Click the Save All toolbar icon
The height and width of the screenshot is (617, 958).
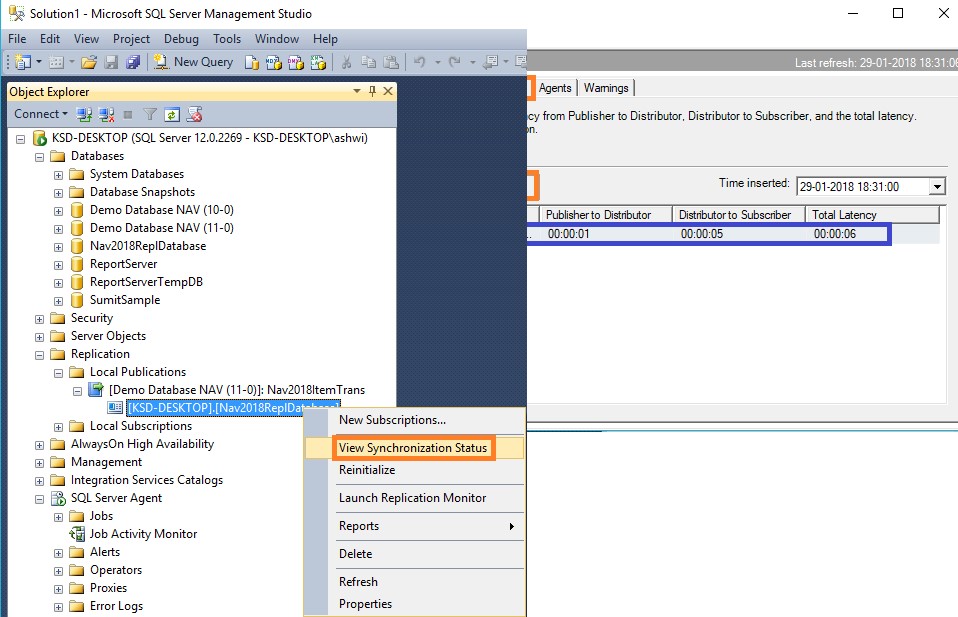(x=133, y=62)
